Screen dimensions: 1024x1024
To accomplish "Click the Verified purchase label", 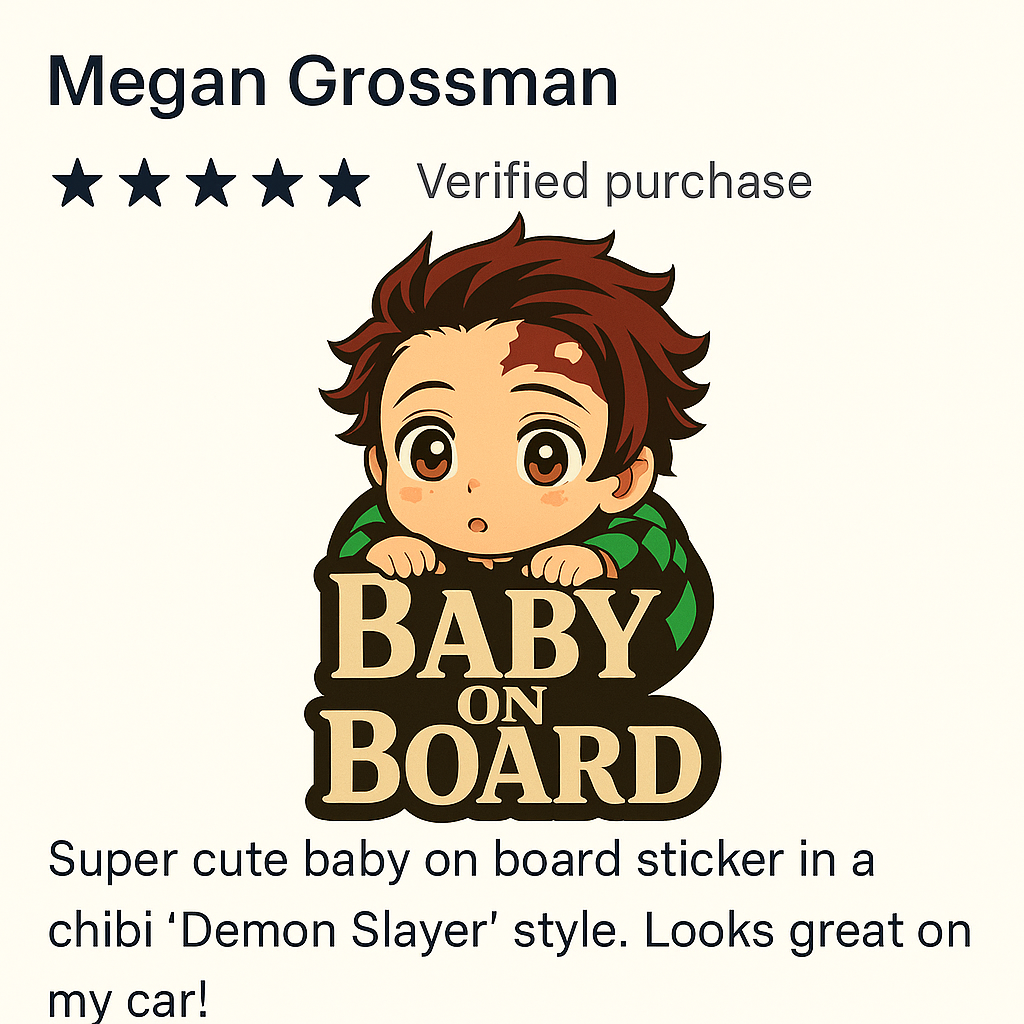I will point(614,183).
